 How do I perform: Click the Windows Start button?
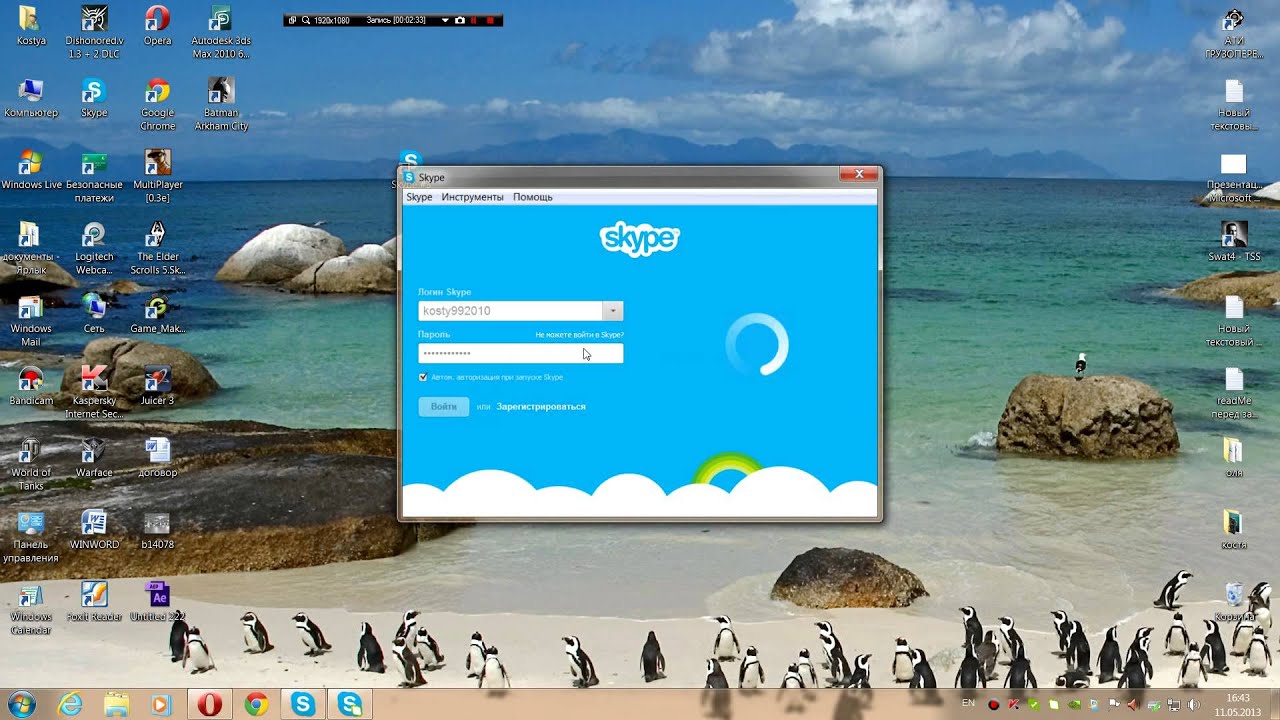pos(20,705)
